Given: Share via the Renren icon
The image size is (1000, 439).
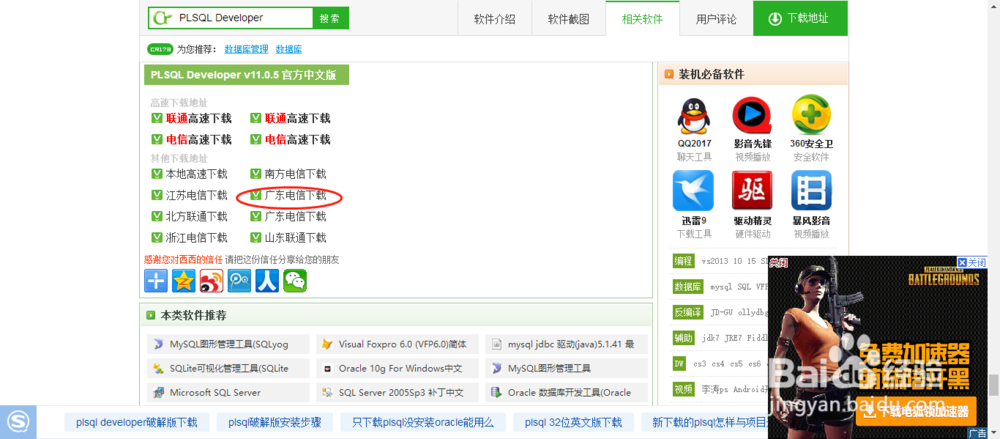Looking at the screenshot, I should [267, 281].
